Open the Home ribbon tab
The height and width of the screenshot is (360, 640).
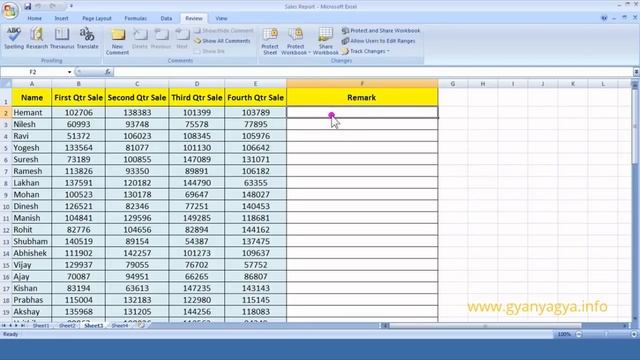[35, 18]
